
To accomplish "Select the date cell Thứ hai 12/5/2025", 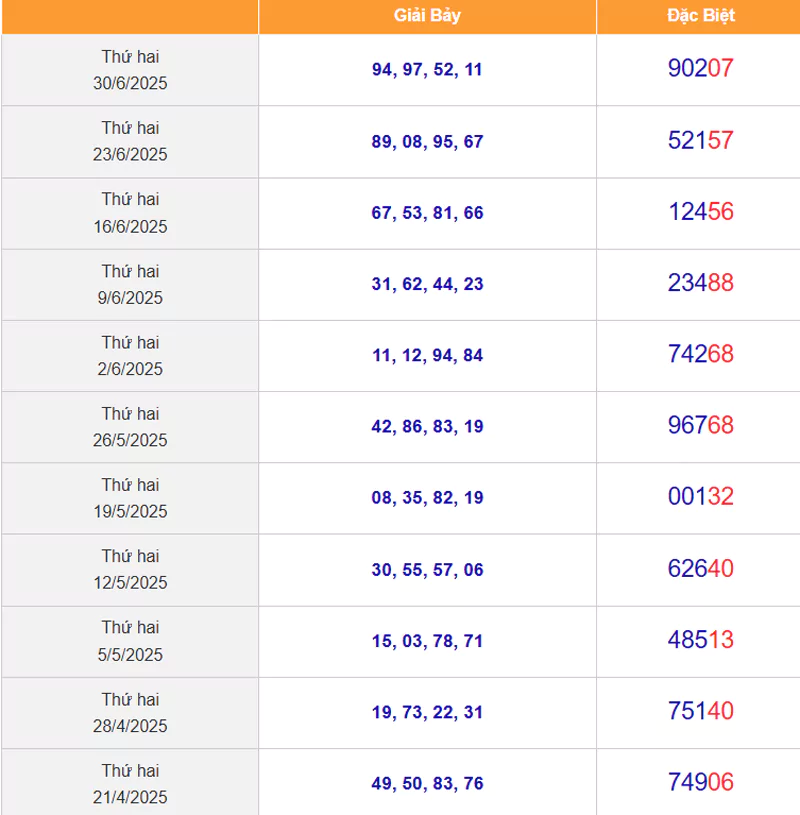I will pos(130,570).
